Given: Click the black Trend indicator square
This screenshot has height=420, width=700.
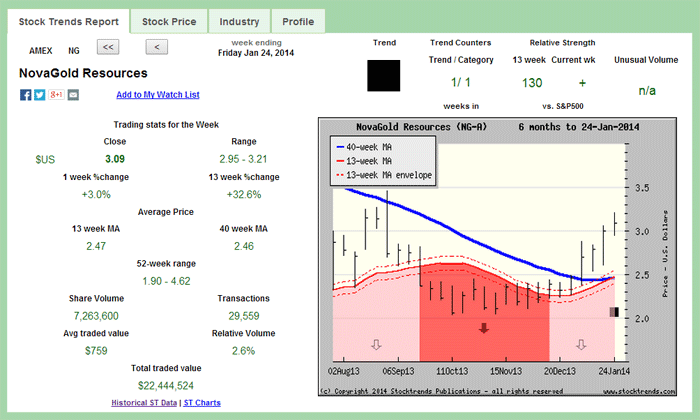Looking at the screenshot, I should 383,75.
